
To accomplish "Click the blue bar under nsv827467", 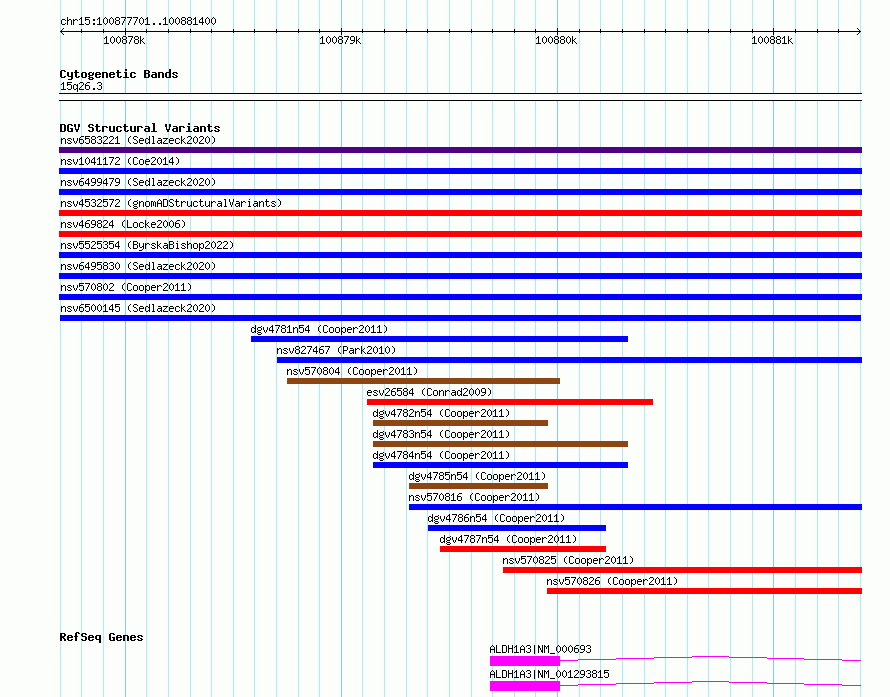I will (569, 360).
